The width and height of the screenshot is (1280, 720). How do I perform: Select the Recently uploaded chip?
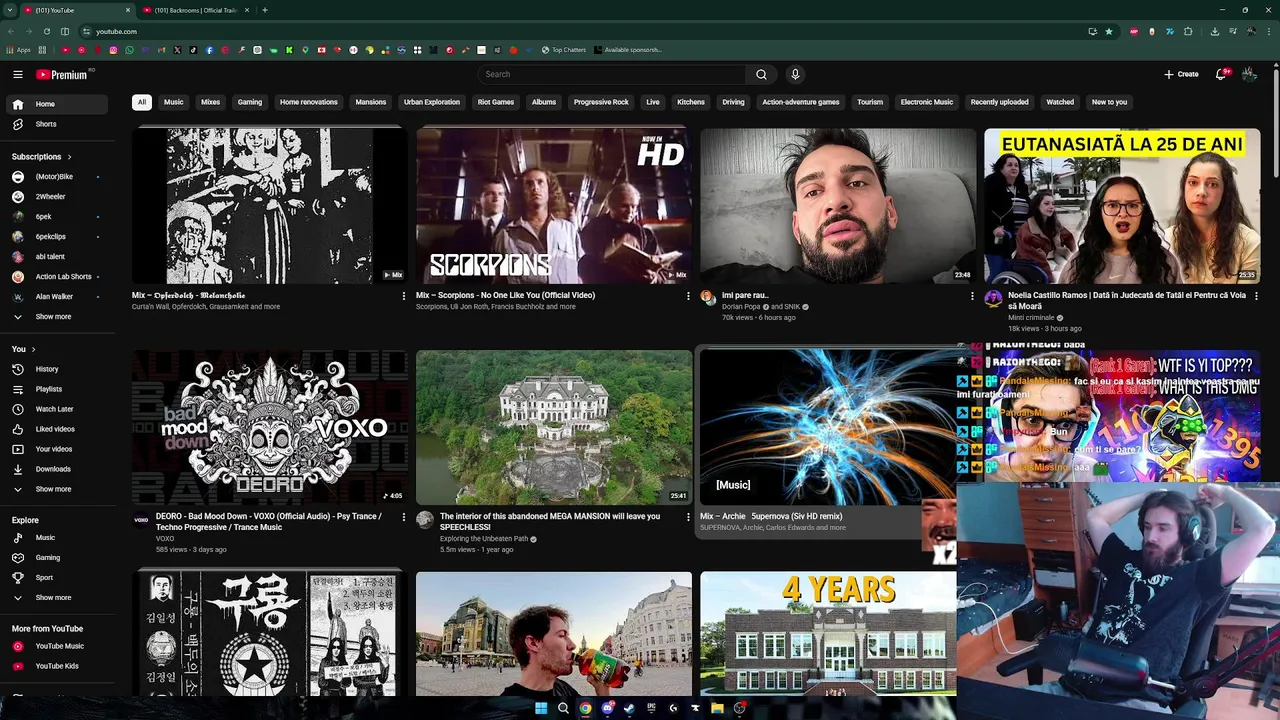(1000, 102)
